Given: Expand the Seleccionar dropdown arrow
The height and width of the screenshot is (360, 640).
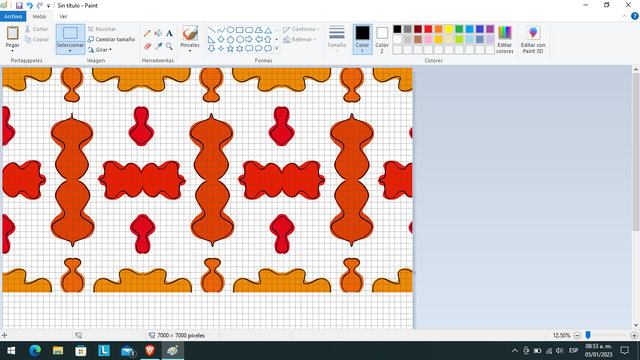Looking at the screenshot, I should (70, 51).
